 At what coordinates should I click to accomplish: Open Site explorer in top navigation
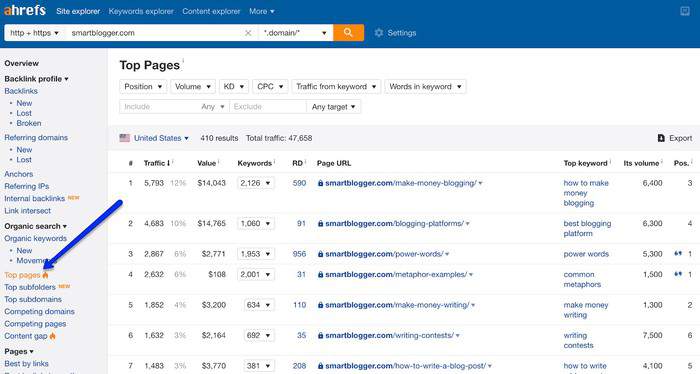tap(78, 11)
